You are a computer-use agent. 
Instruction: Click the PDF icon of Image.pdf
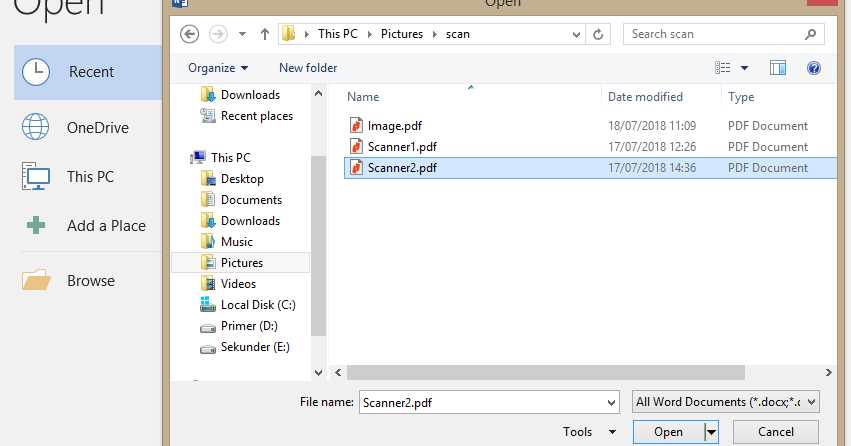coord(356,126)
